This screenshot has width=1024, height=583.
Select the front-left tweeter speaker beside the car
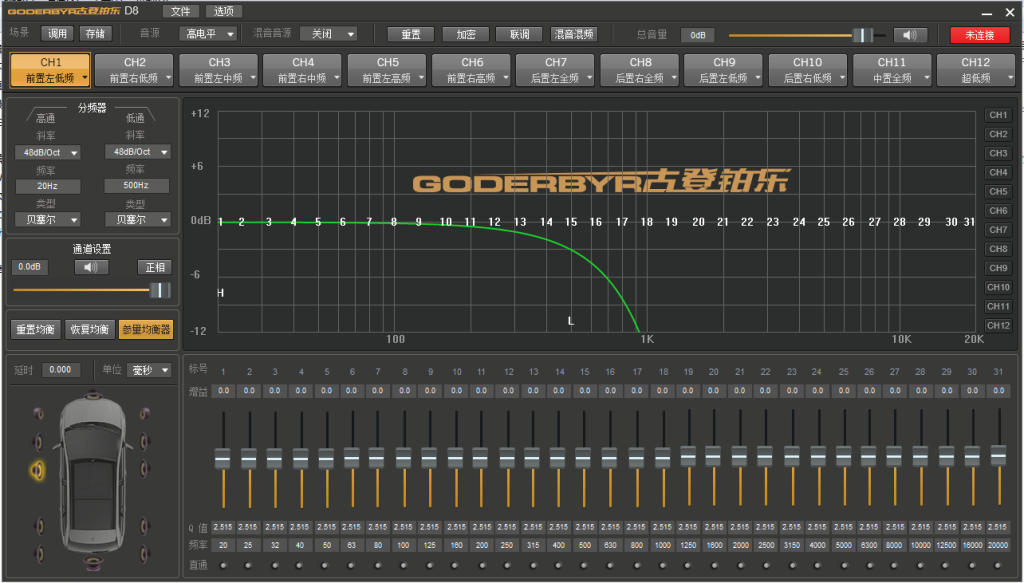coord(39,413)
